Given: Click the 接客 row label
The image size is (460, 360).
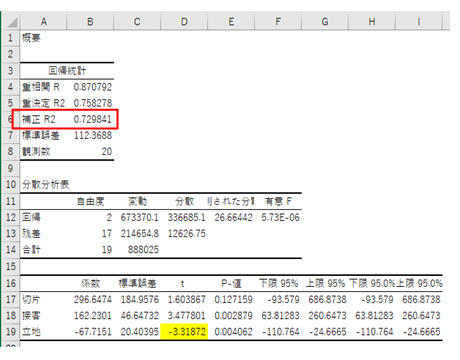Looking at the screenshot, I should 31,315.
